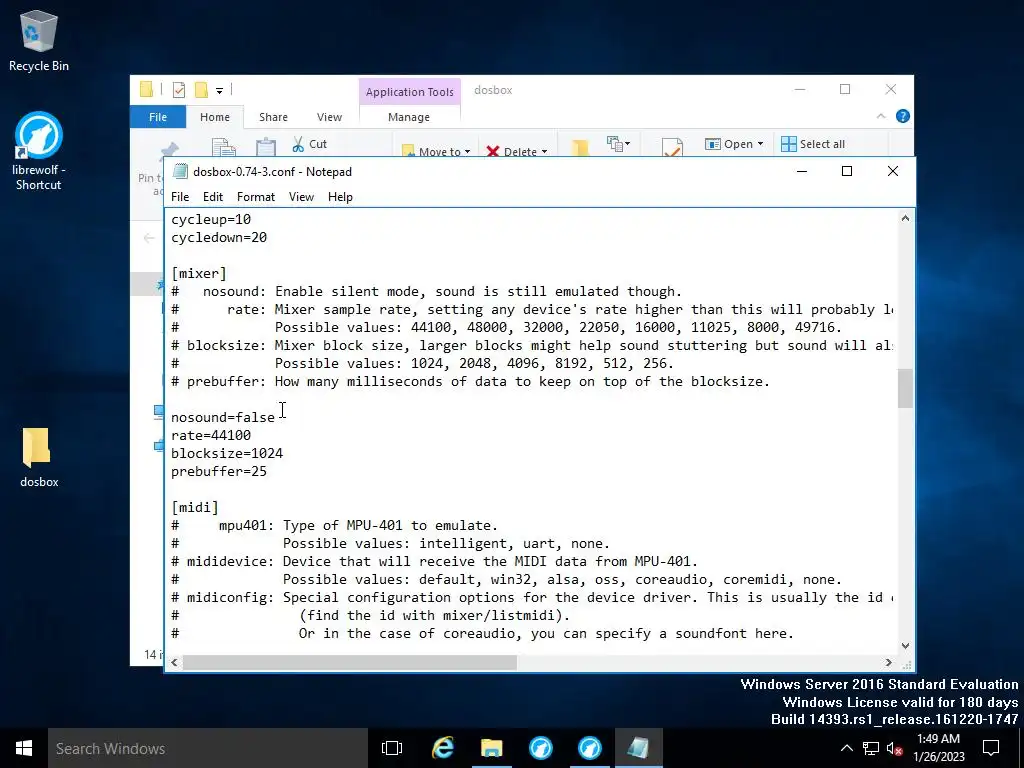Open Task View on the taskbar
The image size is (1024, 768).
(392, 748)
